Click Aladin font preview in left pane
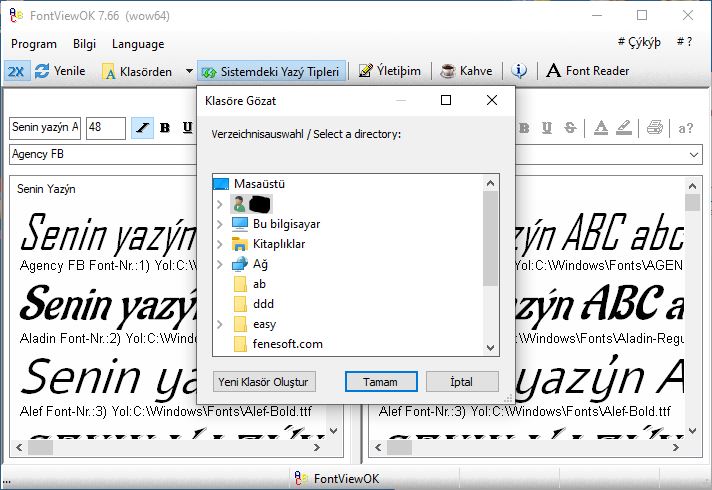This screenshot has height=490, width=712. coord(109,304)
